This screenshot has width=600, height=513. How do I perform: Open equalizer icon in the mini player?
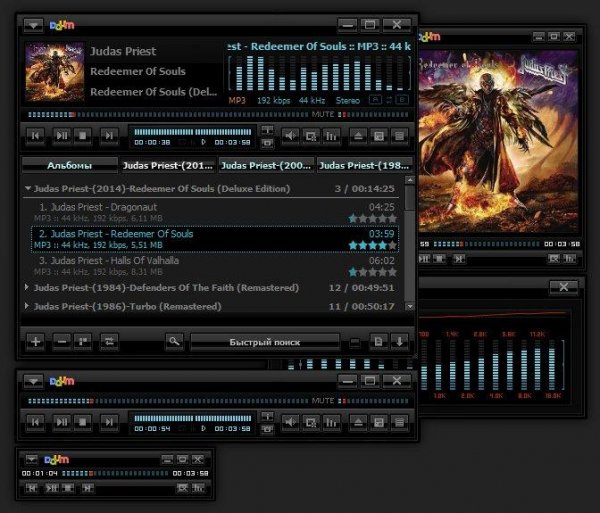click(198, 488)
